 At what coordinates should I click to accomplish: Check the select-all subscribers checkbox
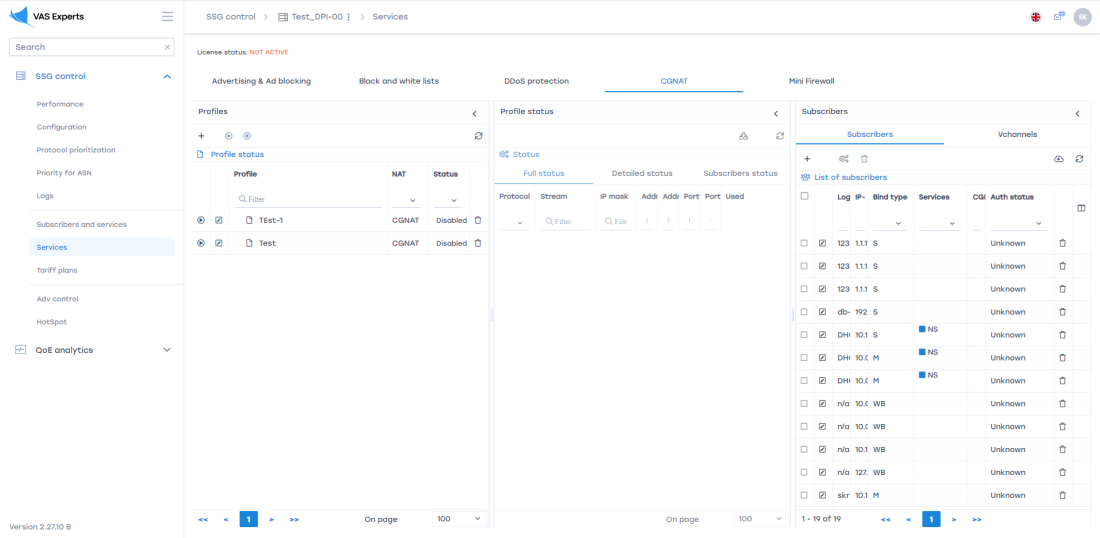click(x=804, y=197)
